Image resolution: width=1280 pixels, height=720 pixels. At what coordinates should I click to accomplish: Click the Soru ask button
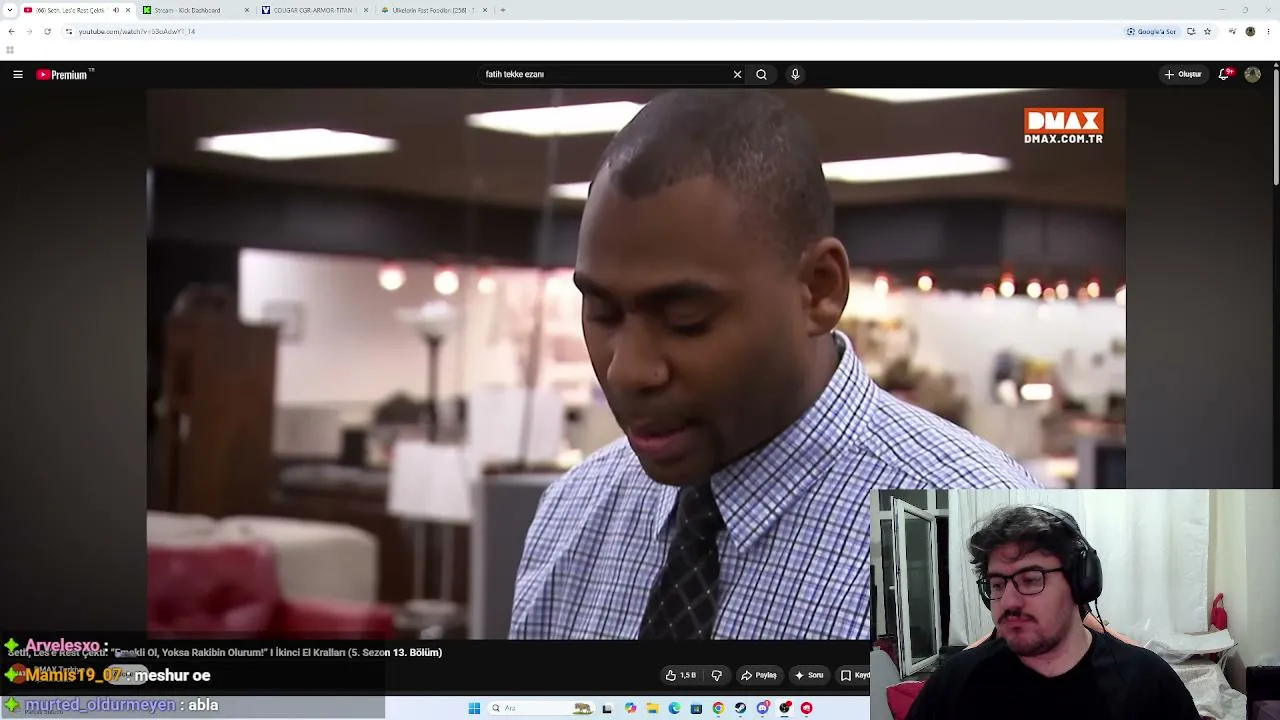pos(809,675)
